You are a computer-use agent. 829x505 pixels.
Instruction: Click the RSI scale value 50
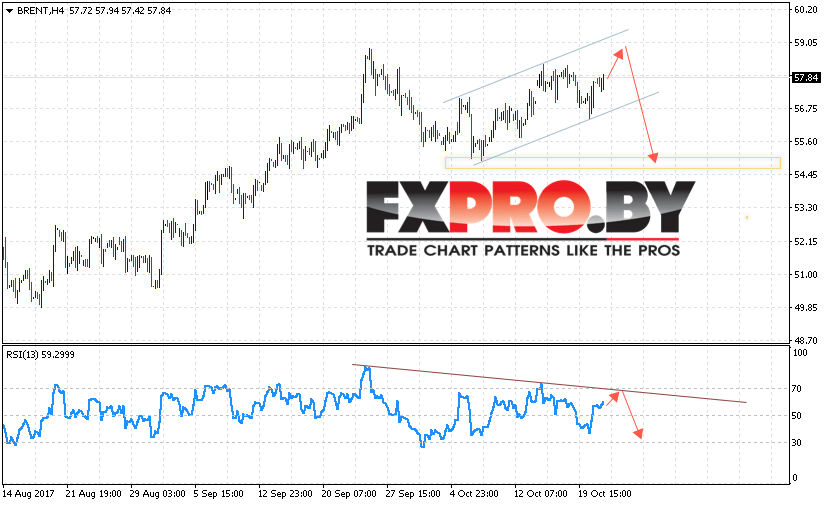point(797,416)
